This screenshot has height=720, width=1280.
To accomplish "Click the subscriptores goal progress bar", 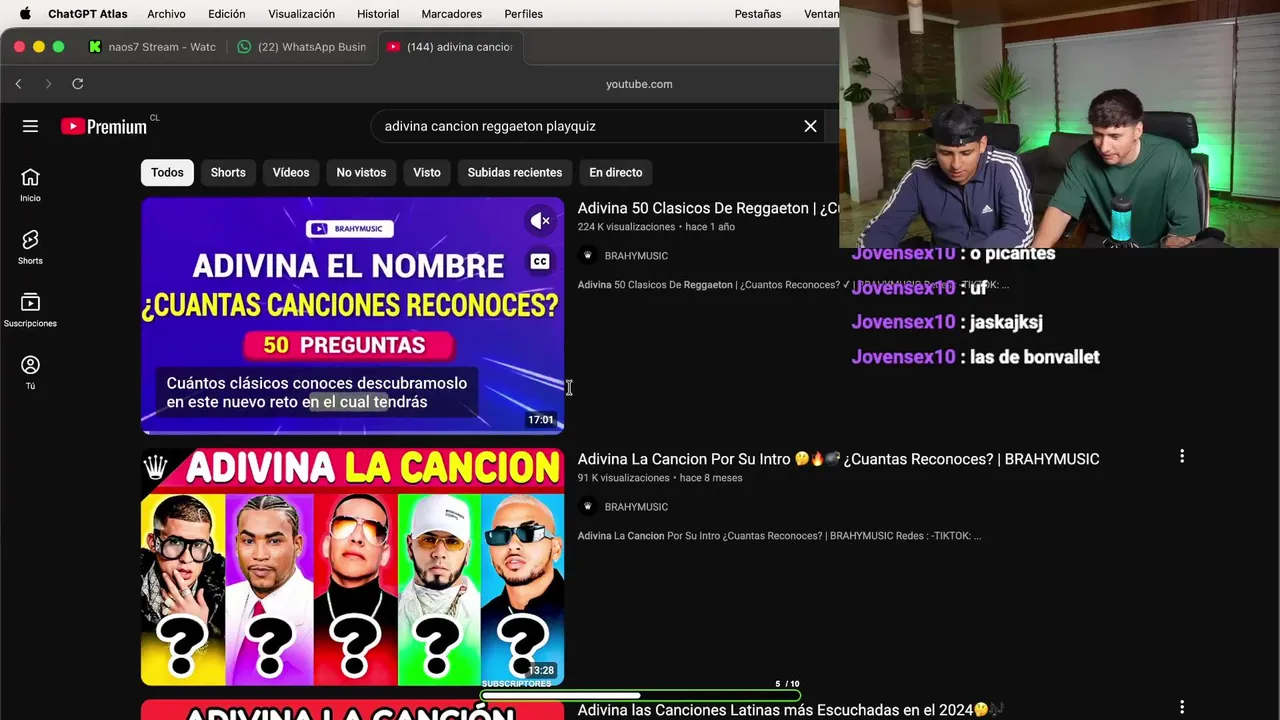I will (x=640, y=695).
